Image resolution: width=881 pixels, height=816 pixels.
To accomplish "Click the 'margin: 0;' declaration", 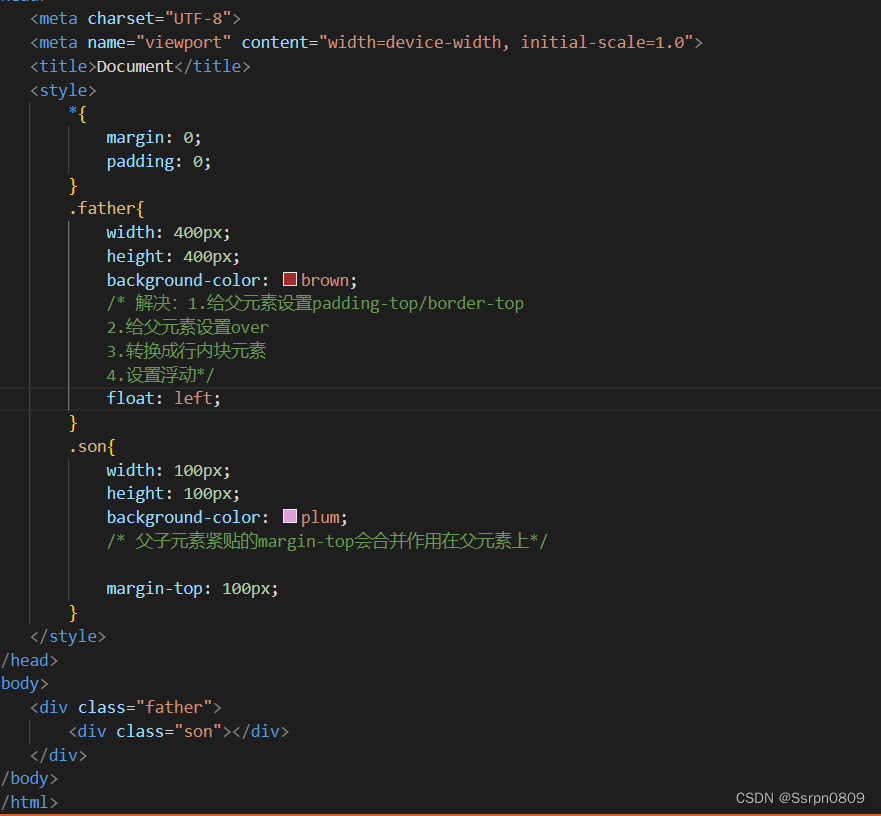I will [x=154, y=138].
